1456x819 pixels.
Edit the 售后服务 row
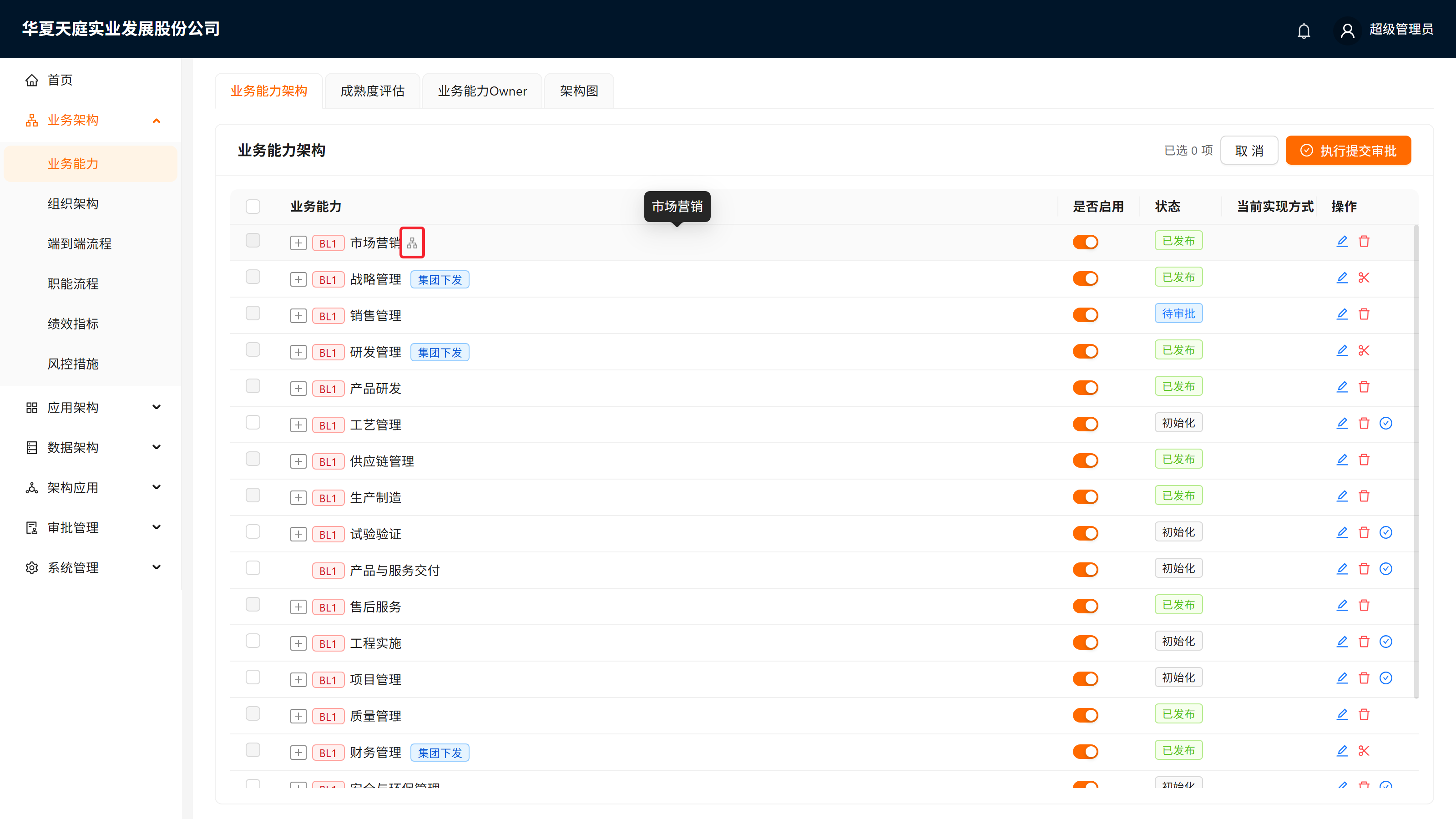(x=1342, y=605)
